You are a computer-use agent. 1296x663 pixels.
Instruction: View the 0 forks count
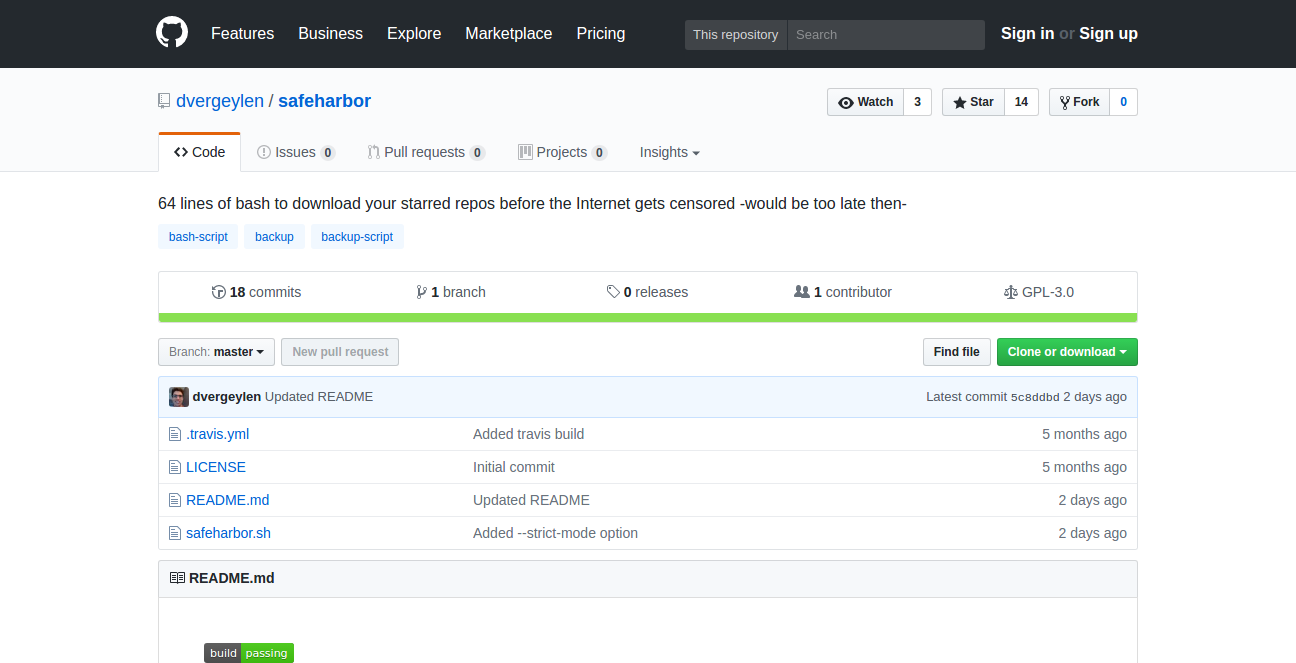pyautogui.click(x=1124, y=102)
